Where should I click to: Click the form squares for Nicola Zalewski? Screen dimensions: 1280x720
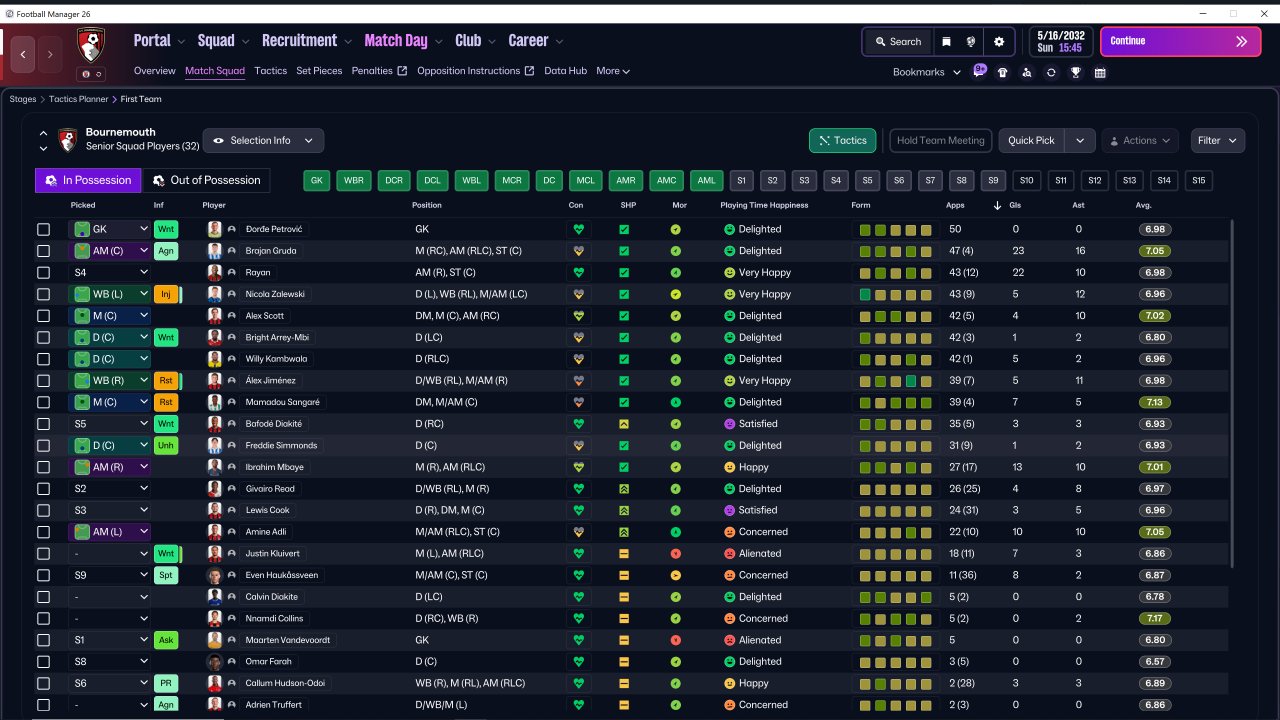pos(896,294)
